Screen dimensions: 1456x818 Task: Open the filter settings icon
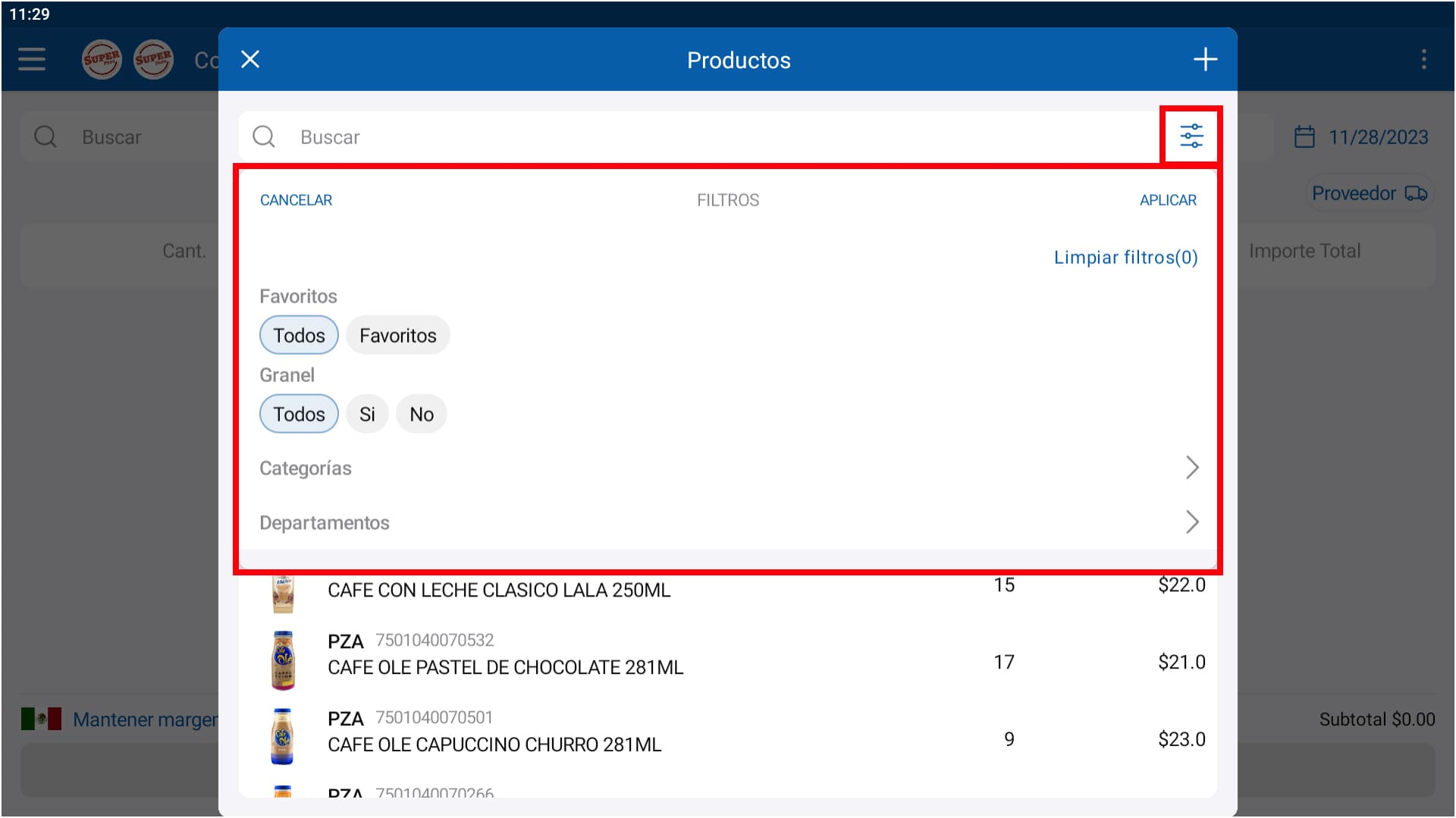[x=1191, y=136]
